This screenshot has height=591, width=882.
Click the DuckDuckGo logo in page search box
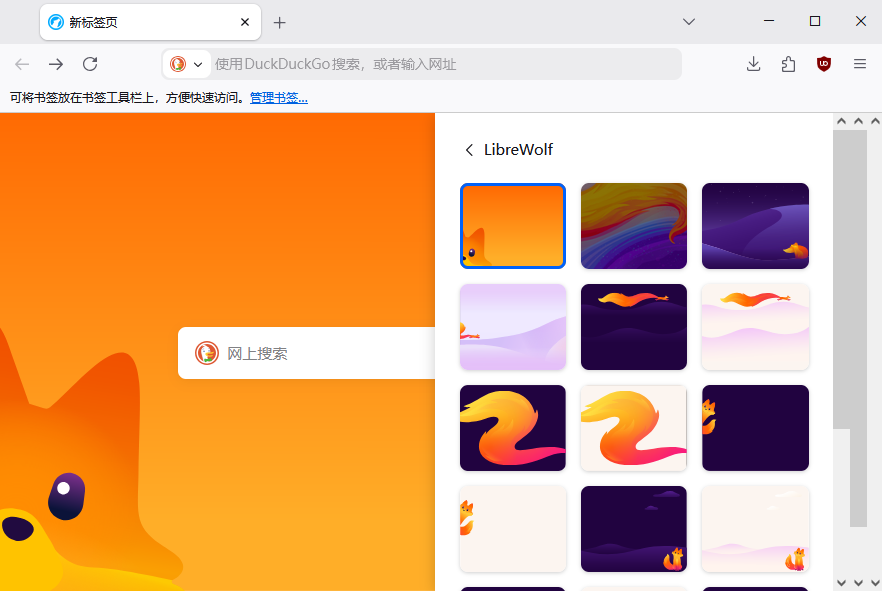[x=206, y=353]
